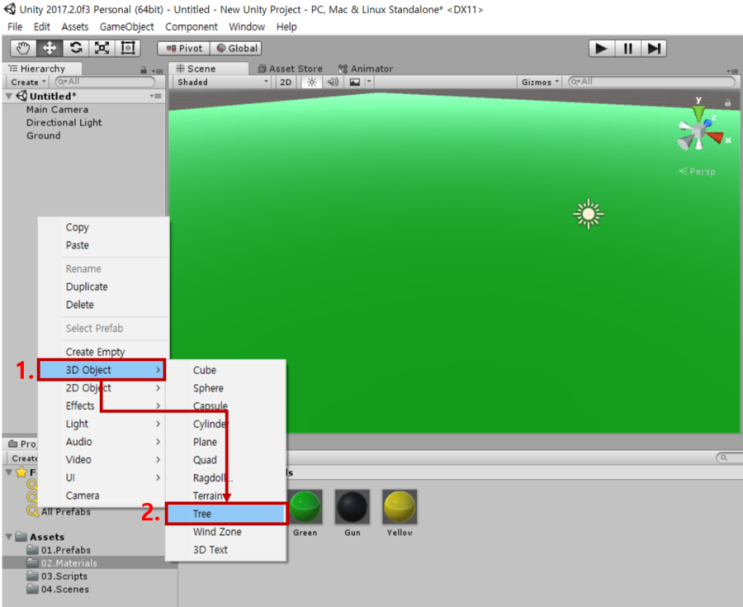Click the Global rotation button

[237, 48]
